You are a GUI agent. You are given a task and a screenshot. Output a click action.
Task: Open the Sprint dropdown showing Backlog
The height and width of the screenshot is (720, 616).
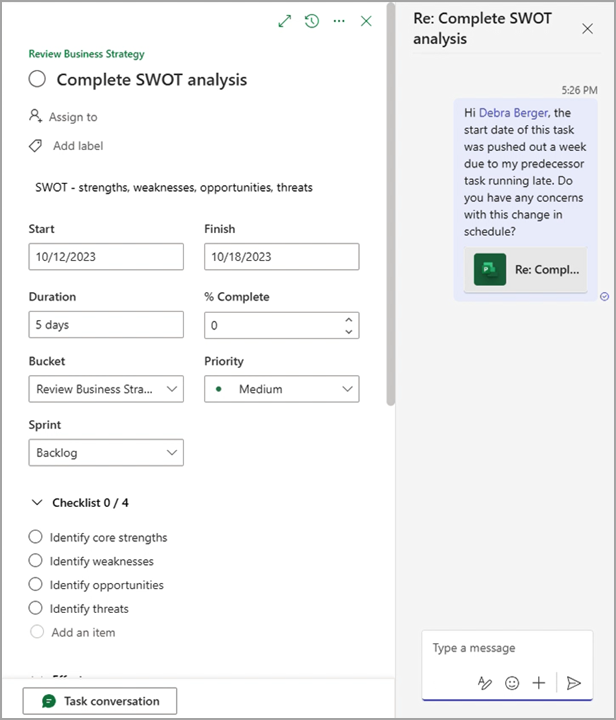[106, 453]
